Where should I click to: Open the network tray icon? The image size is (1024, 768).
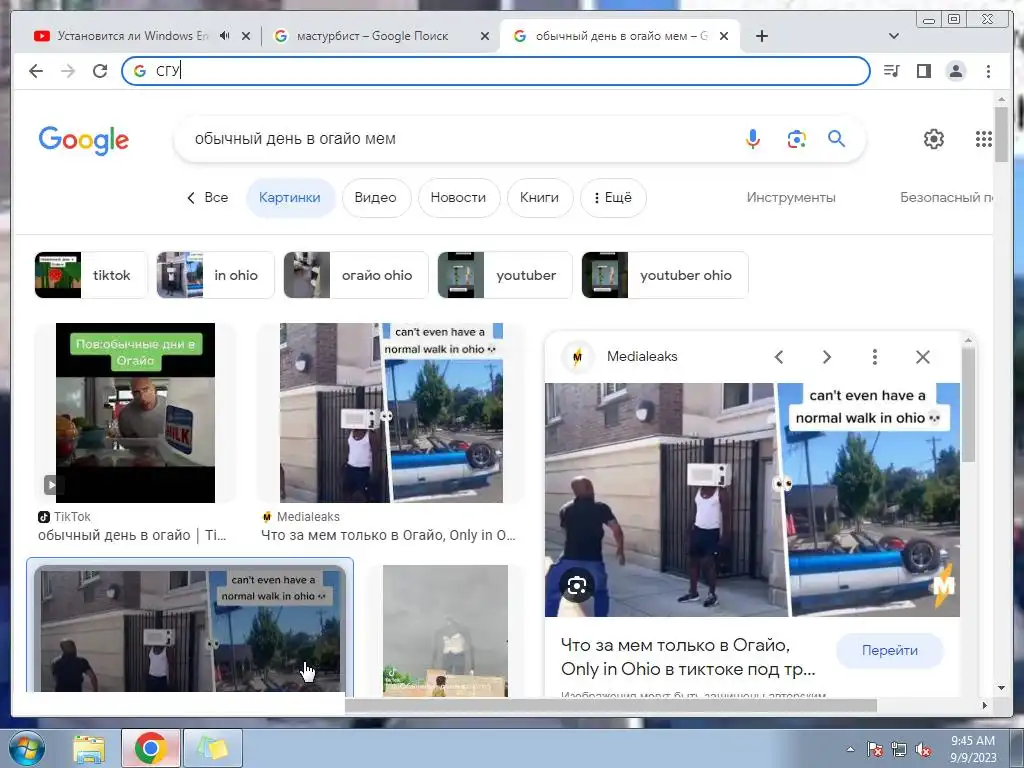pos(899,750)
